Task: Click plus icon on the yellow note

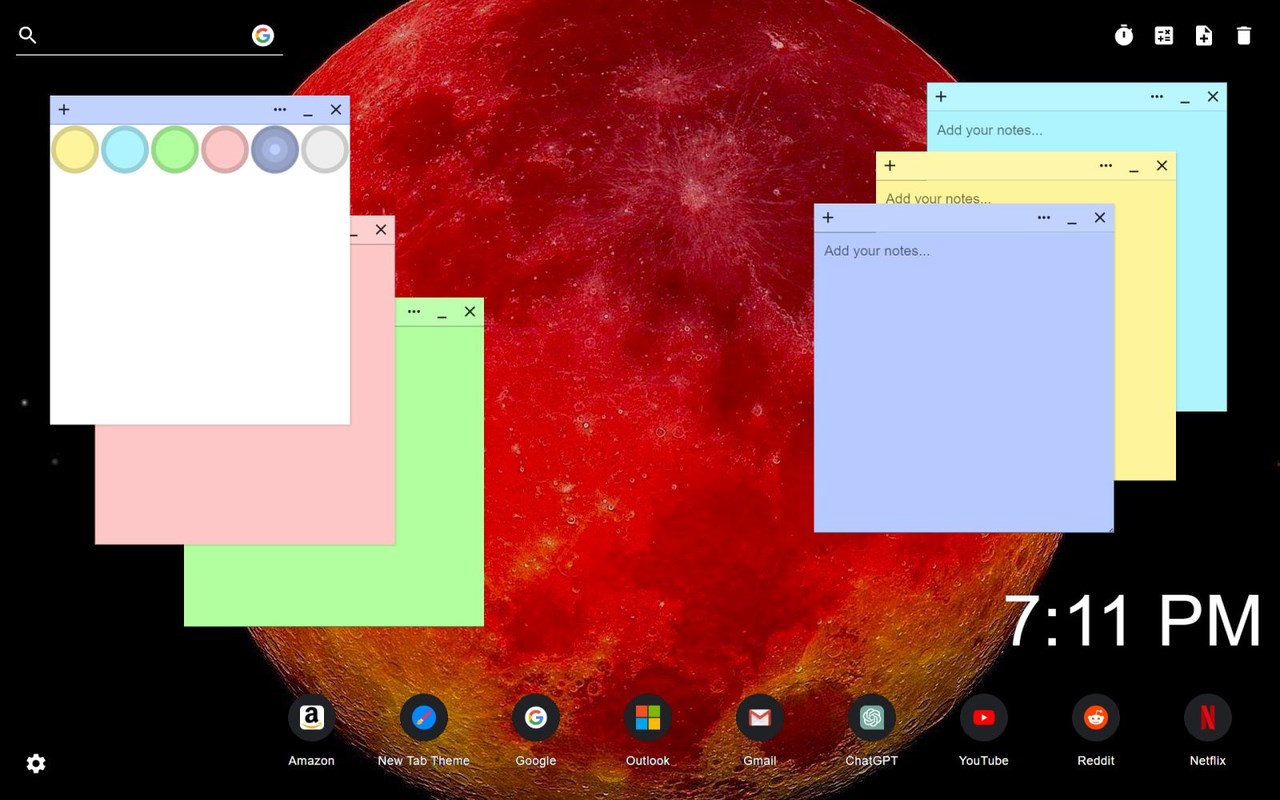Action: (x=890, y=166)
